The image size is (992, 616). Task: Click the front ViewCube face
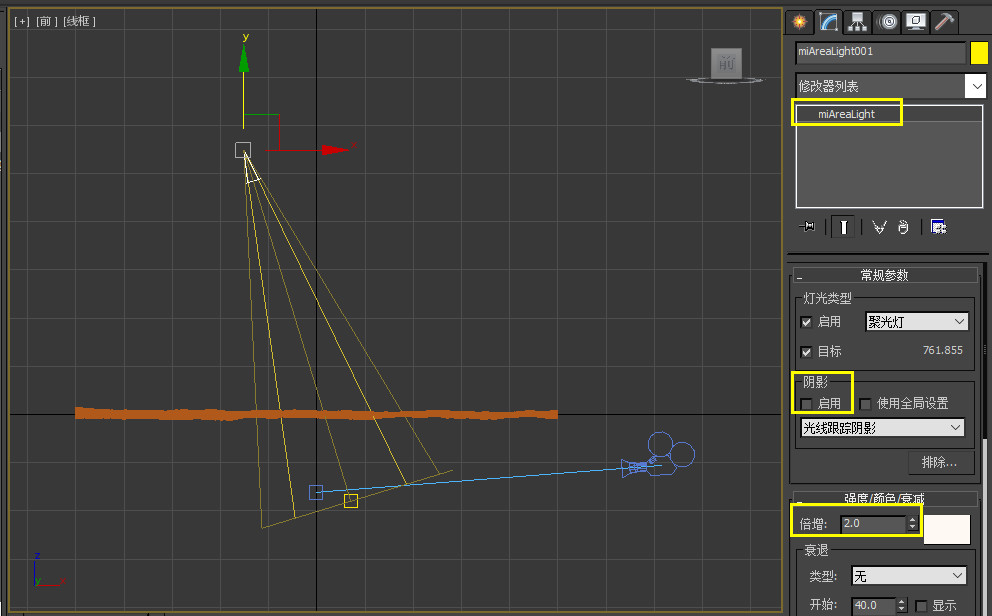(726, 63)
